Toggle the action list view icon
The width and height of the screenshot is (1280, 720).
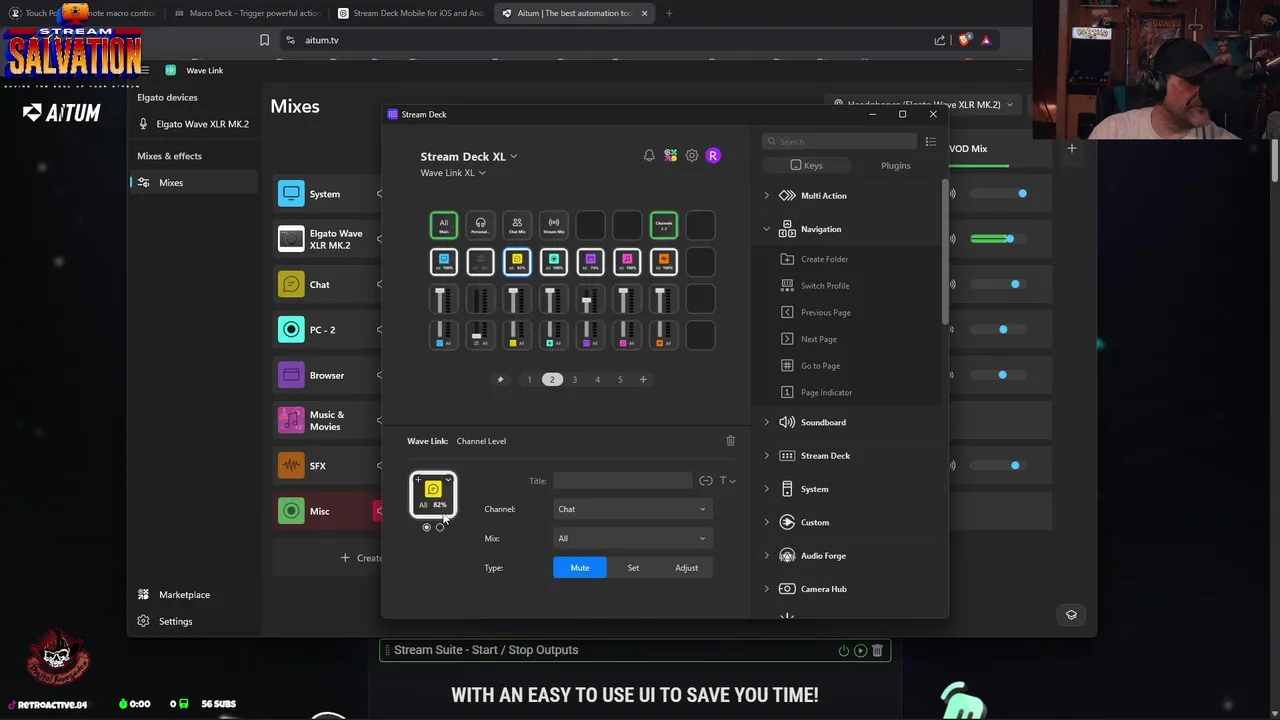tap(930, 142)
